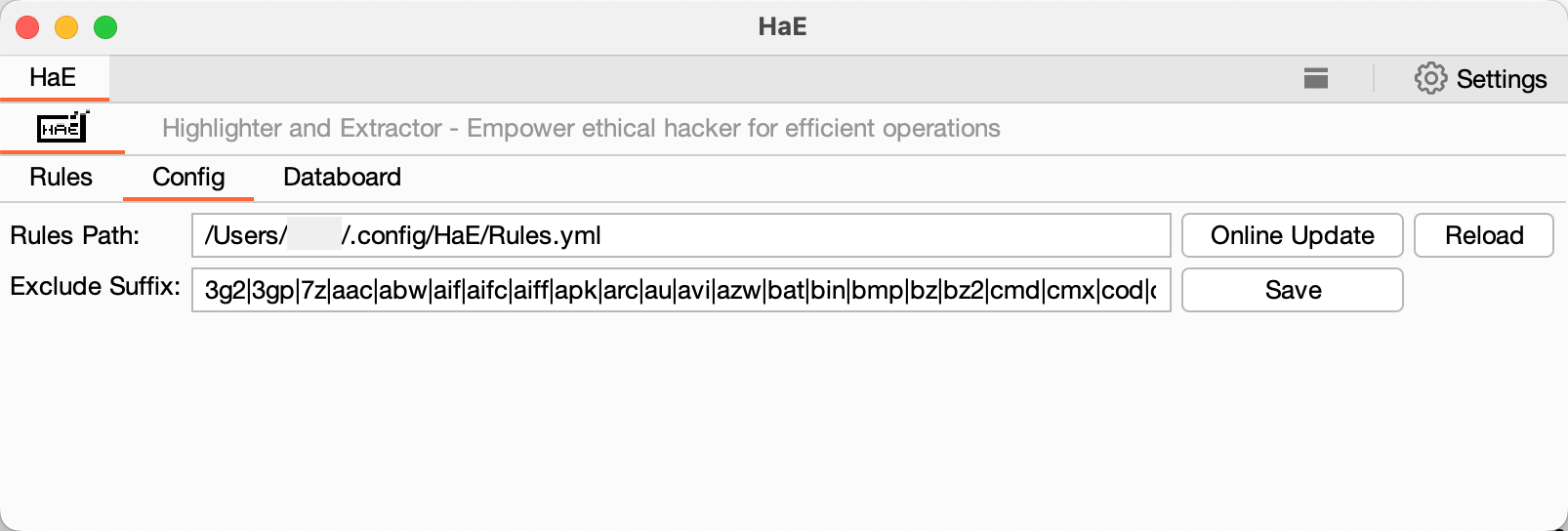Screen dimensions: 1568x531
Task: Click into the Exclude Suffix field
Action: pyautogui.click(x=681, y=290)
